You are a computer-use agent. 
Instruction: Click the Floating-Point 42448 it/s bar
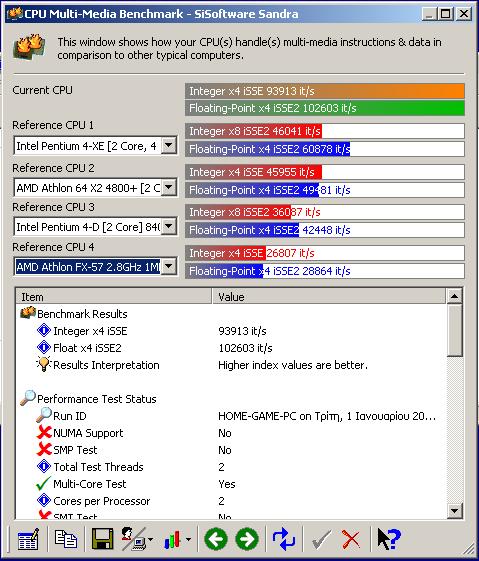[x=325, y=230]
